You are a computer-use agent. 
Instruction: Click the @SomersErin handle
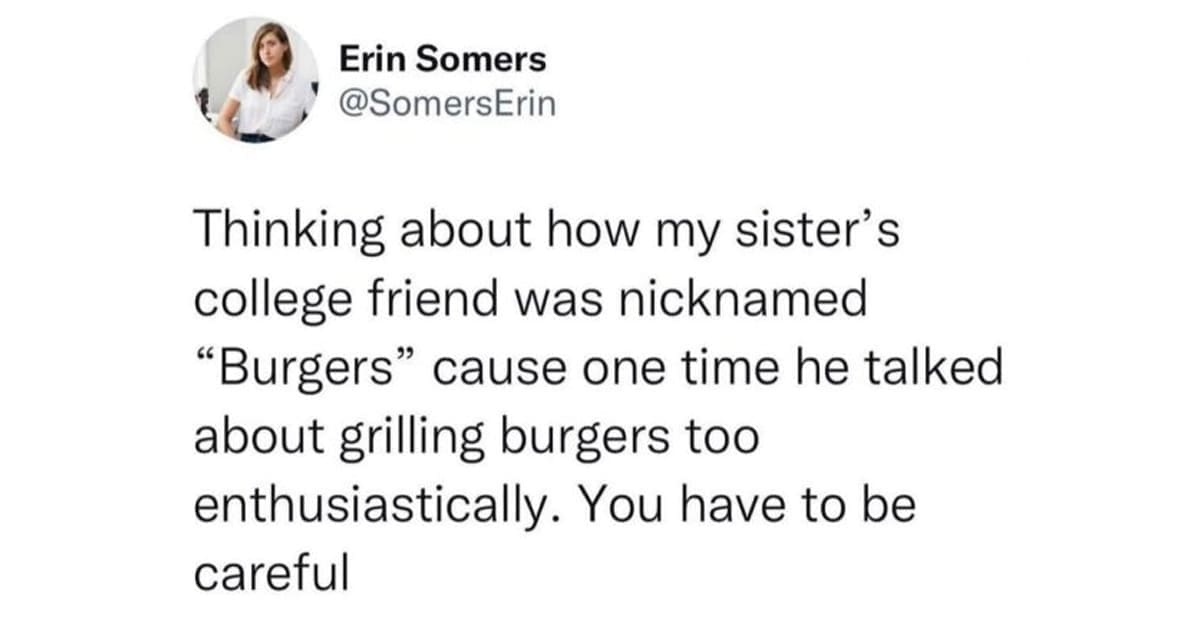[x=447, y=104]
